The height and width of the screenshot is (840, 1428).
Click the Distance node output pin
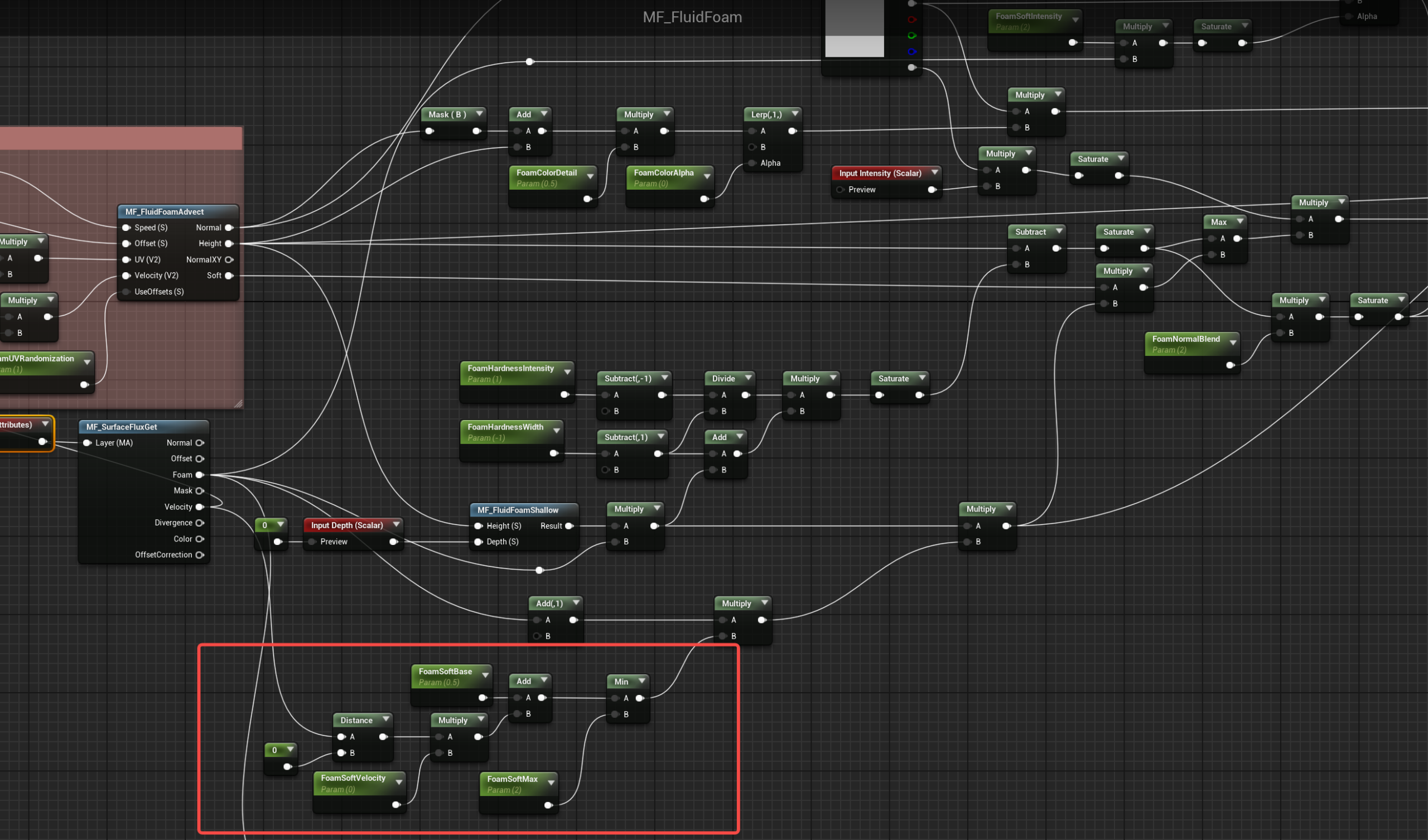click(383, 737)
